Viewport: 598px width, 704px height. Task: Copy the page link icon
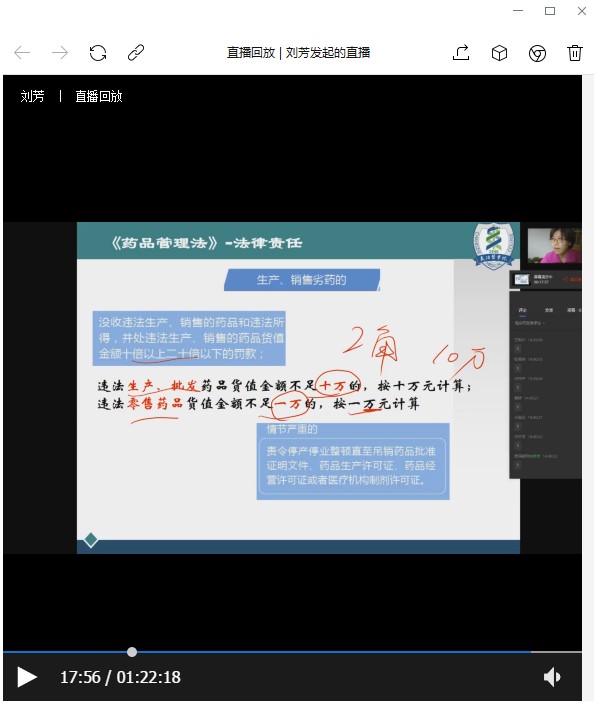coord(136,53)
